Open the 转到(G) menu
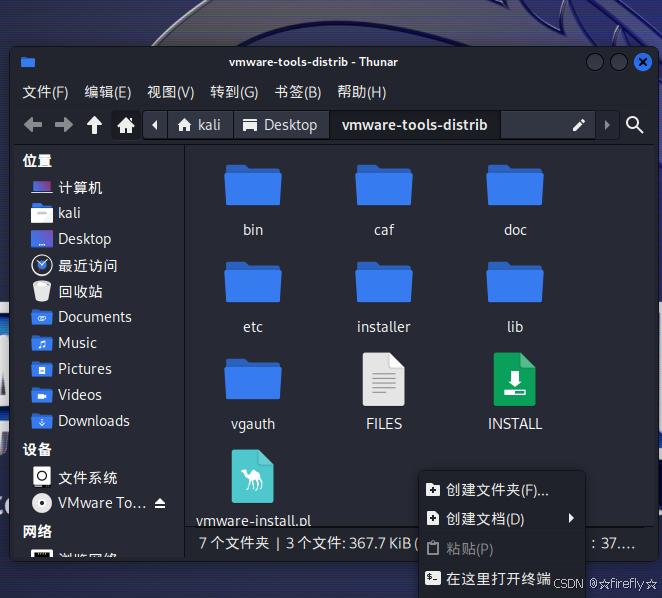 click(234, 92)
